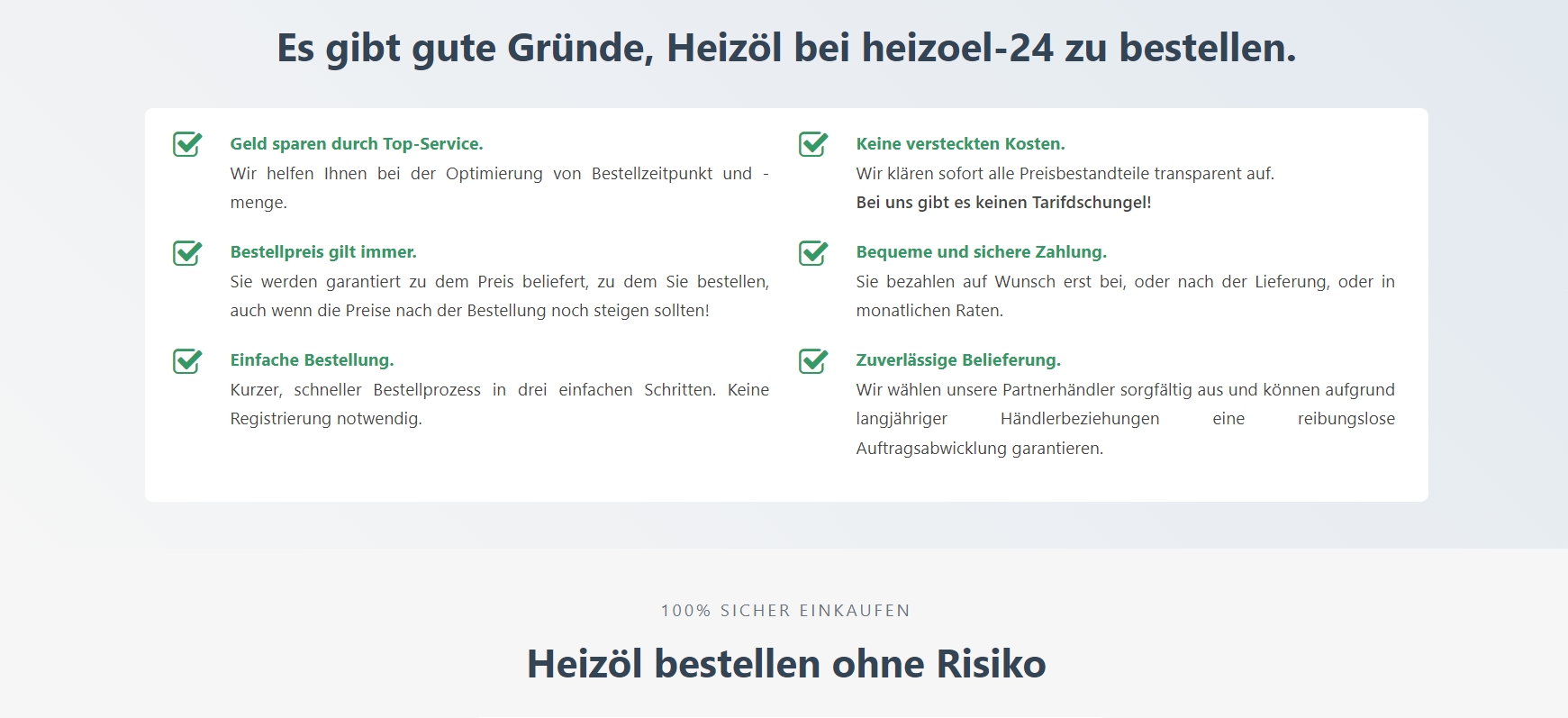This screenshot has height=718, width=1568.
Task: Click the heading 'Geld sparen durch Top-Service.'
Action: click(357, 144)
